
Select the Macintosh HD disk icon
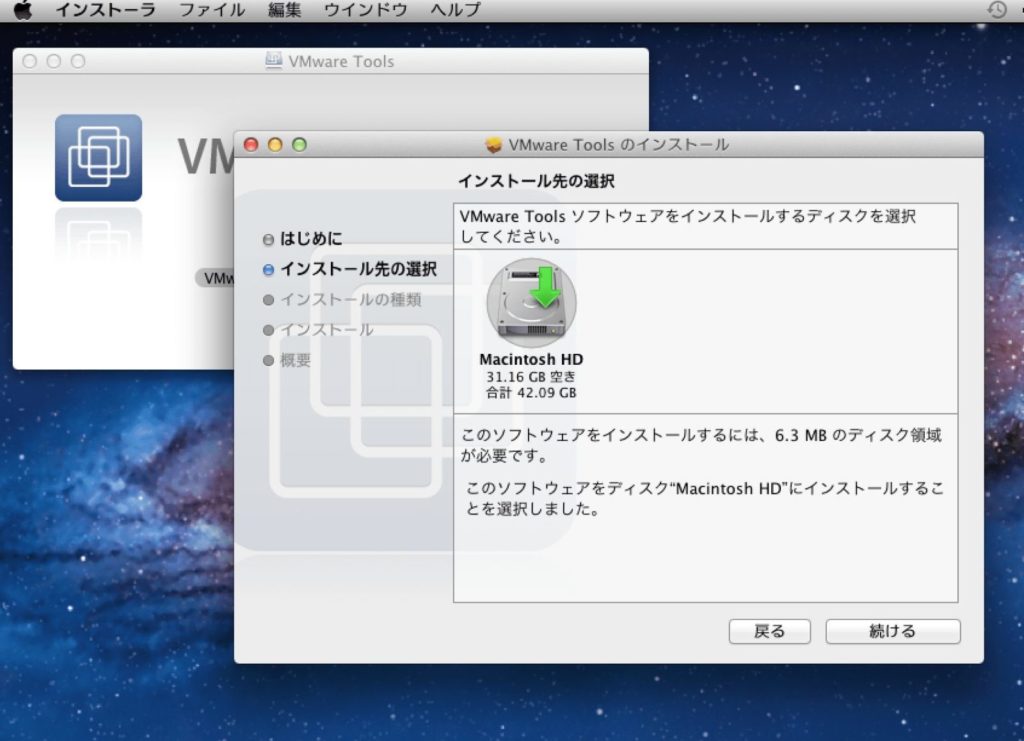click(531, 302)
